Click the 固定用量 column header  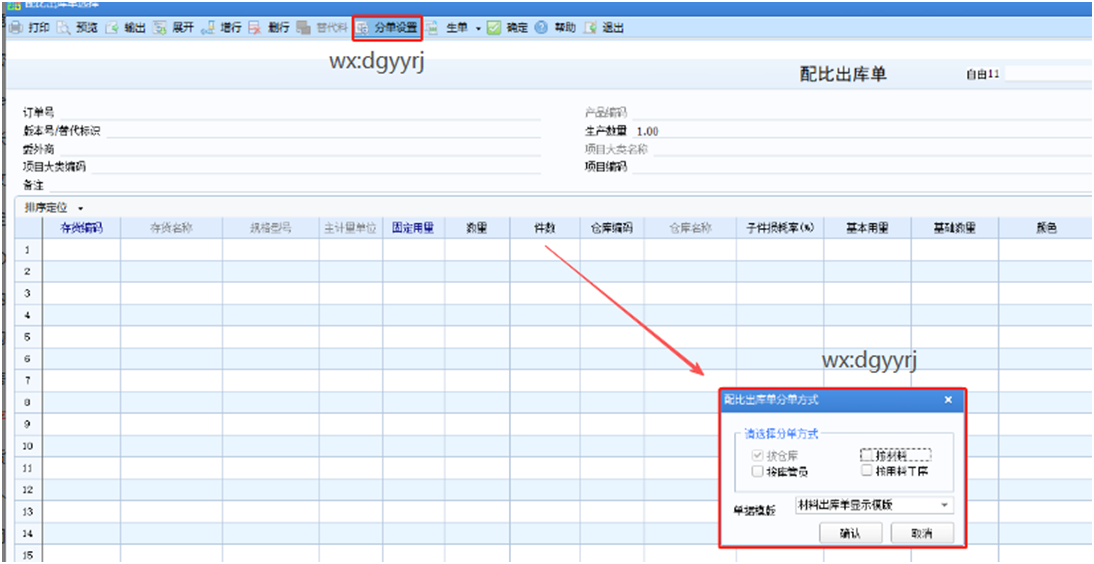[x=414, y=228]
